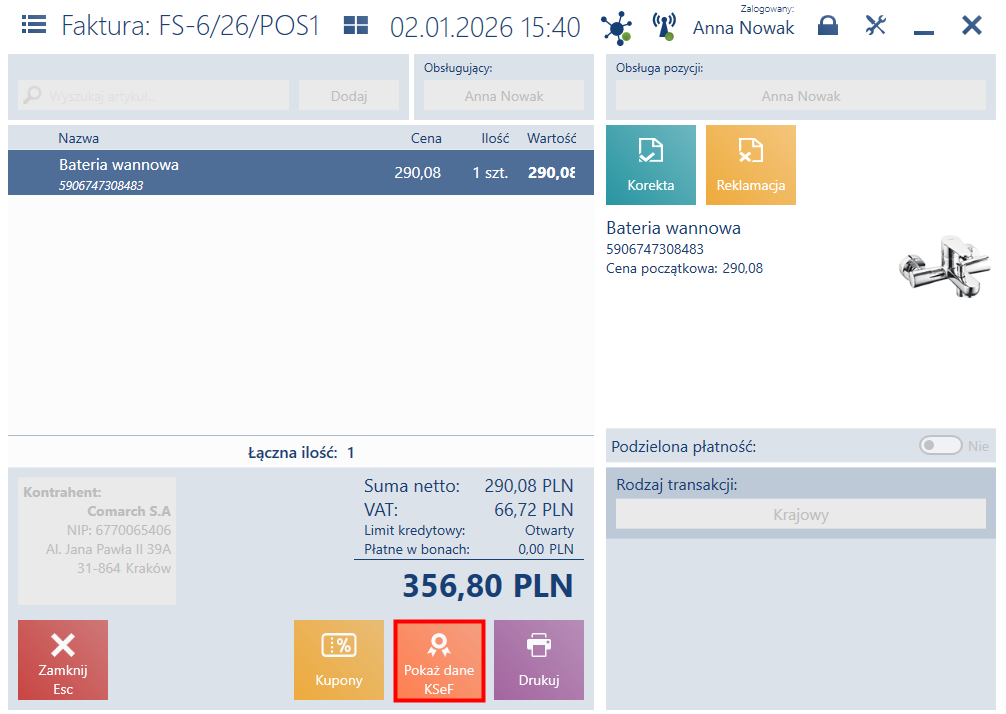Screen dimensions: 1006x714
Task: Click the logged-in user Anna Nowak
Action: 743,28
